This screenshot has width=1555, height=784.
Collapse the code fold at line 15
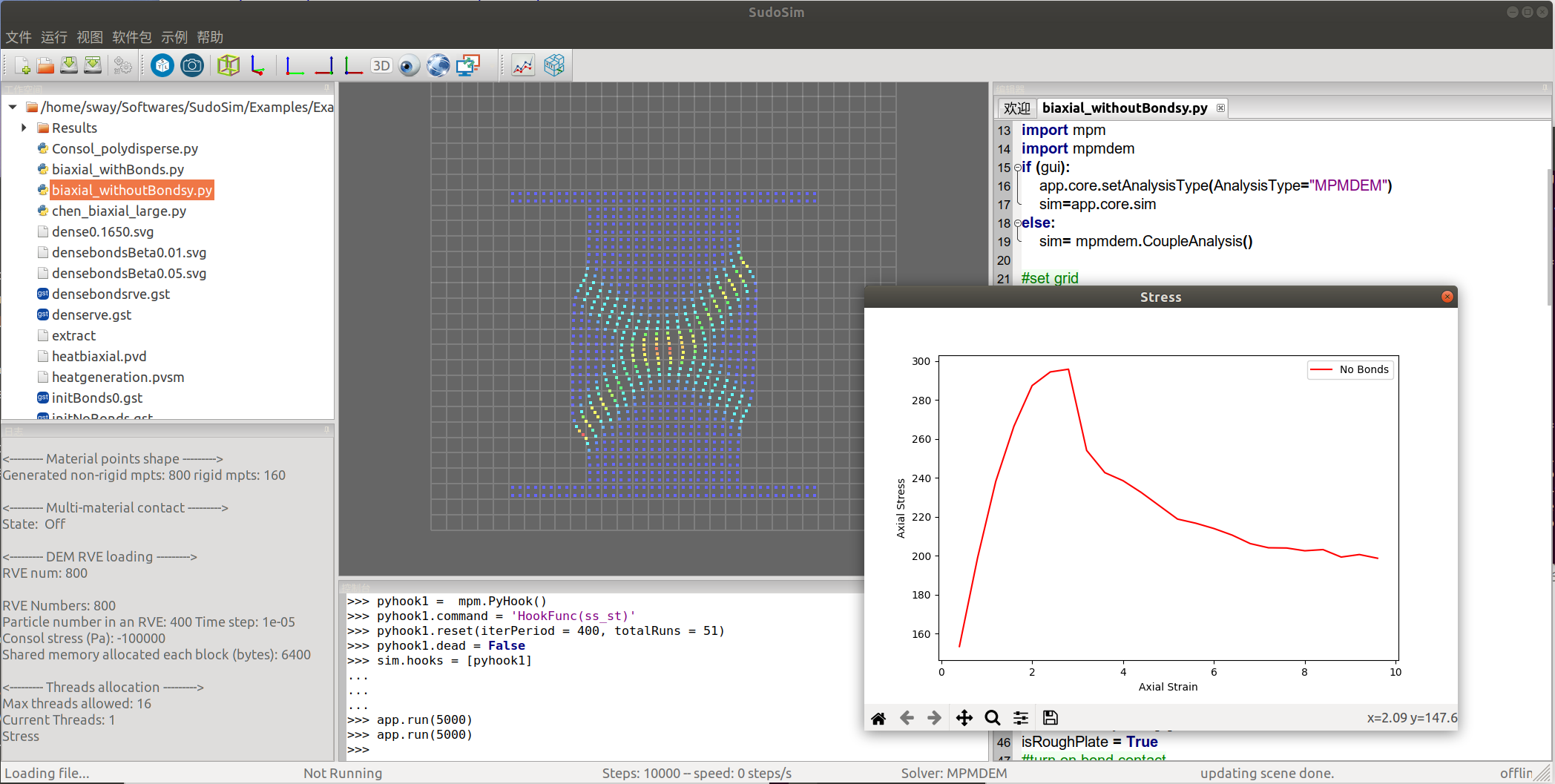(1017, 168)
